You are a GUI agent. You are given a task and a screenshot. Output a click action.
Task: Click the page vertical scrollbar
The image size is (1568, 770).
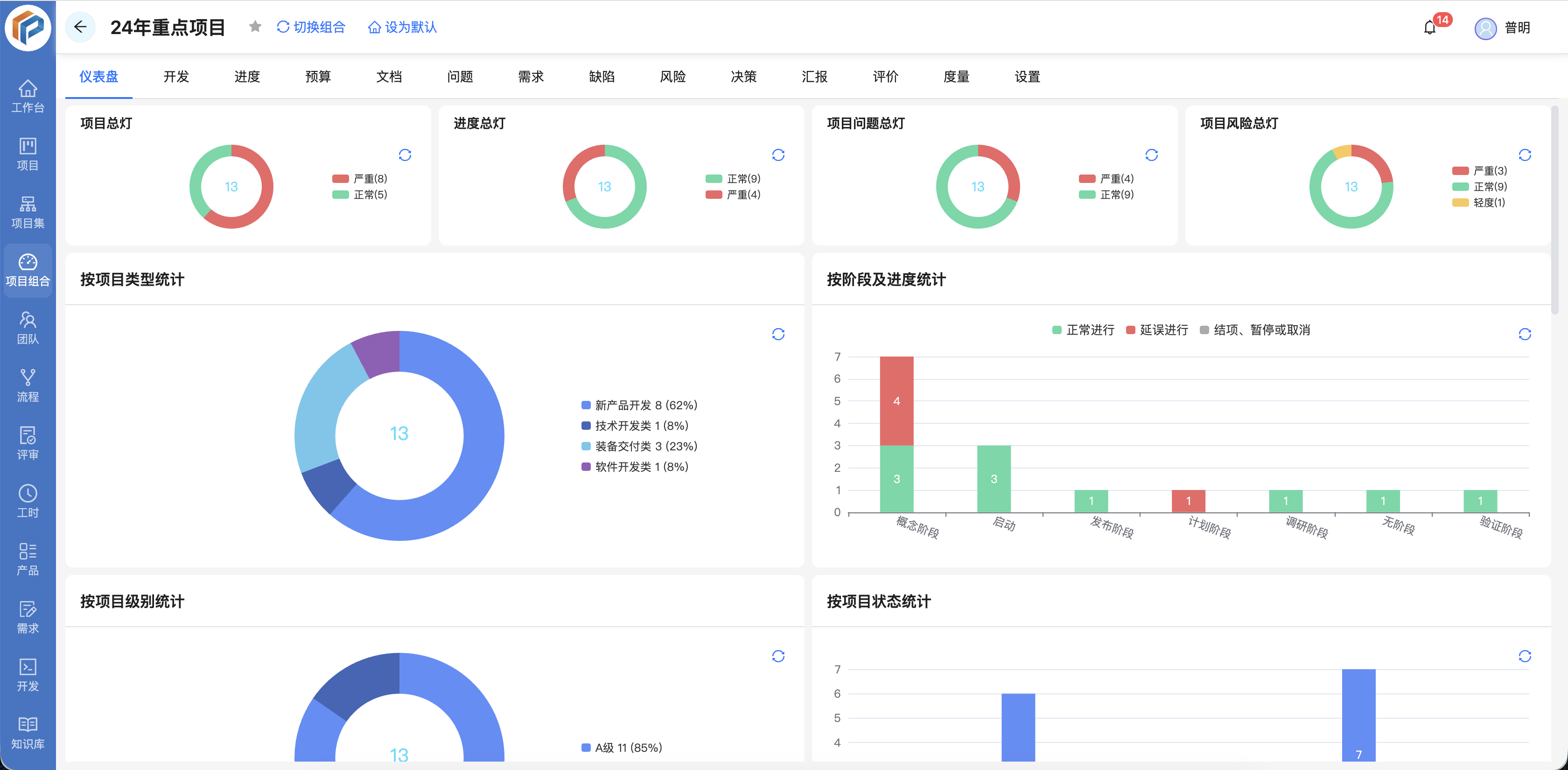[x=1554, y=210]
